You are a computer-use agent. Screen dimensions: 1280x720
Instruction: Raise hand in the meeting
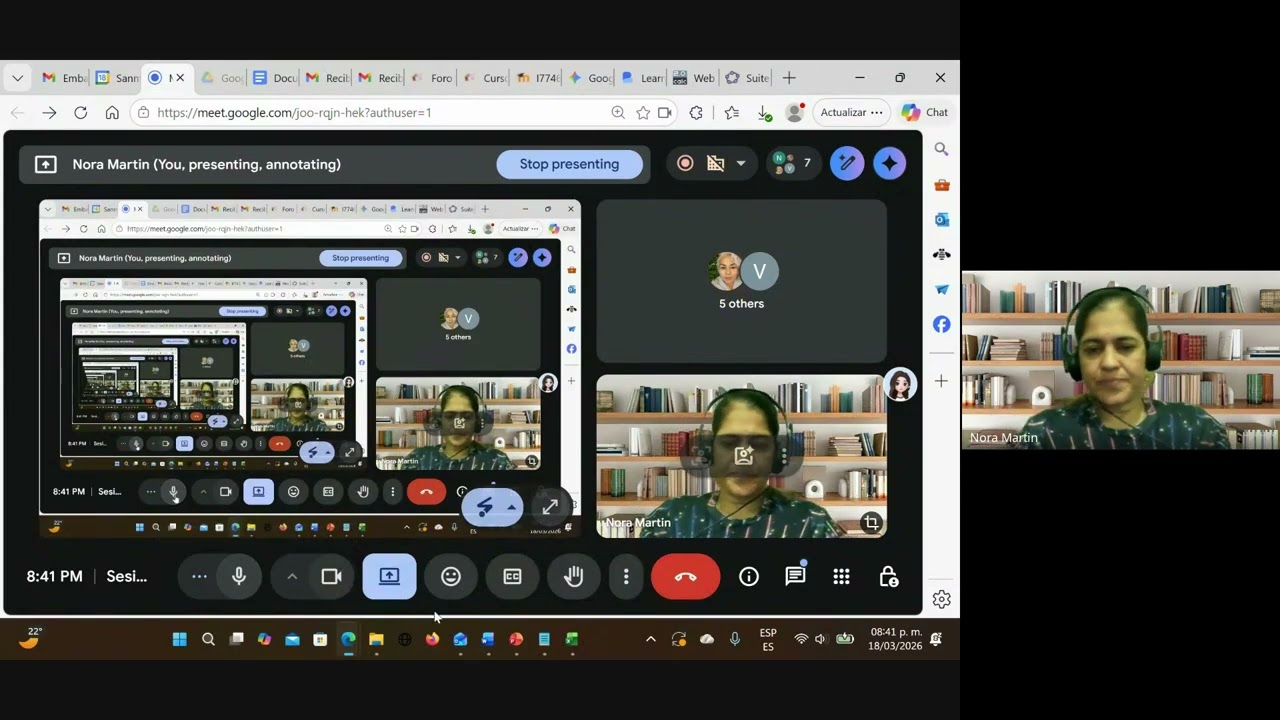[x=573, y=577]
